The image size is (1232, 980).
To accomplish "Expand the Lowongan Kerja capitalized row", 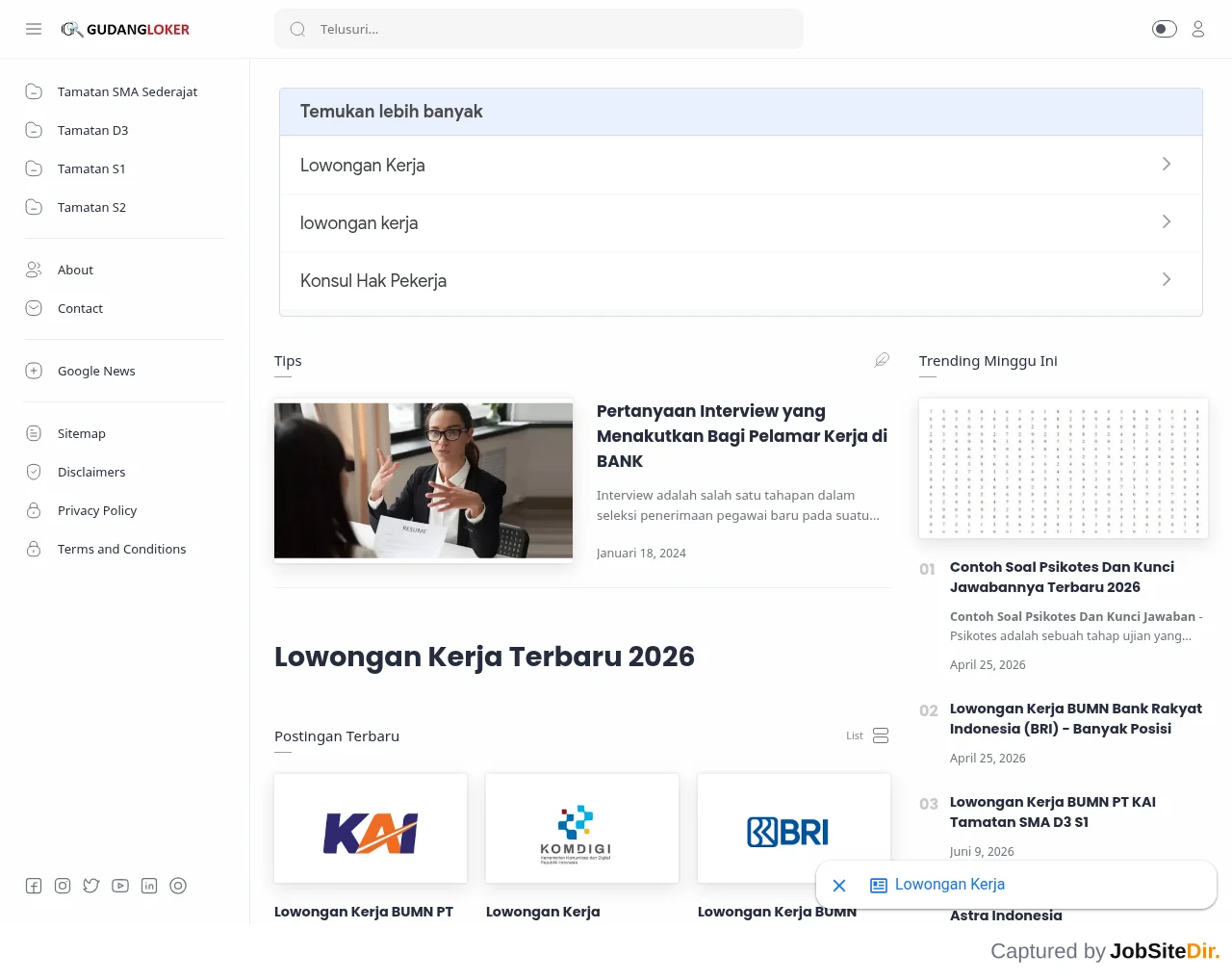I will click(741, 165).
